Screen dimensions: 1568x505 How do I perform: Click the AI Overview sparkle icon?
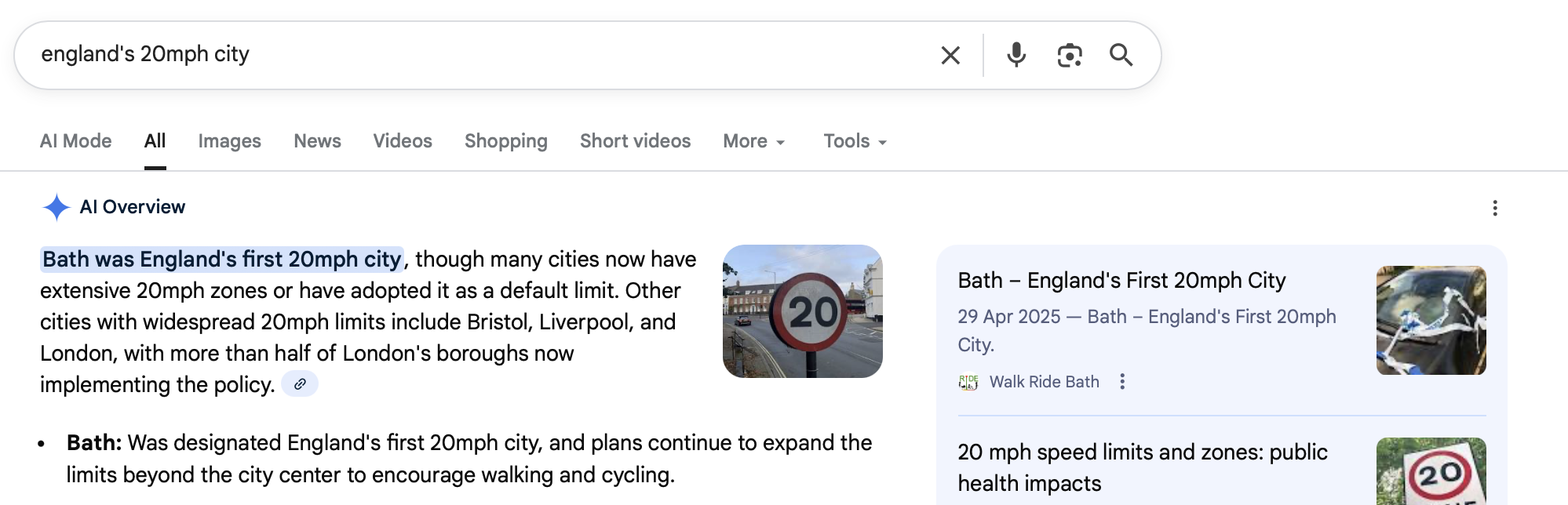(x=57, y=208)
